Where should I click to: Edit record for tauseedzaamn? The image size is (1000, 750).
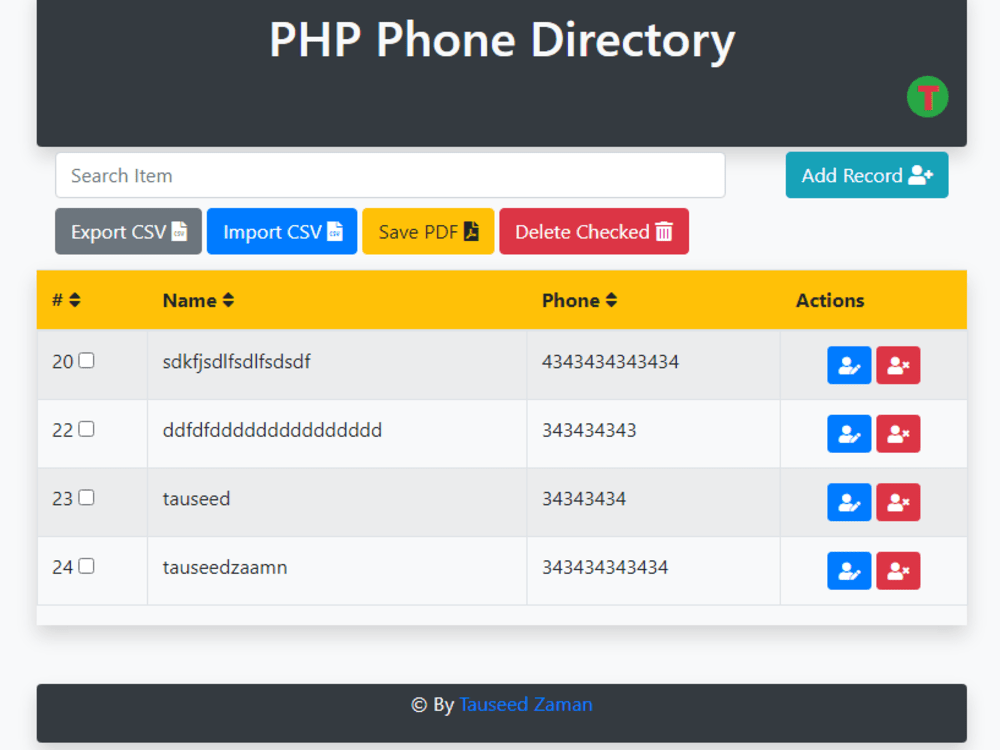pos(849,570)
